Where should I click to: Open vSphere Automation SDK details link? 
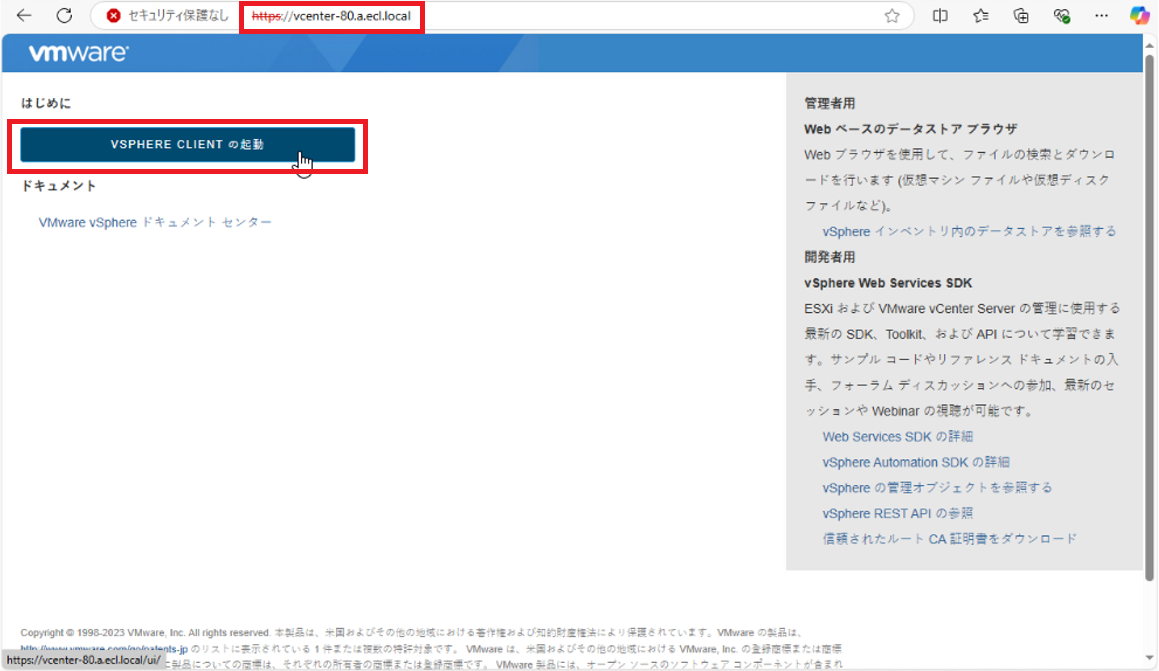click(x=916, y=462)
